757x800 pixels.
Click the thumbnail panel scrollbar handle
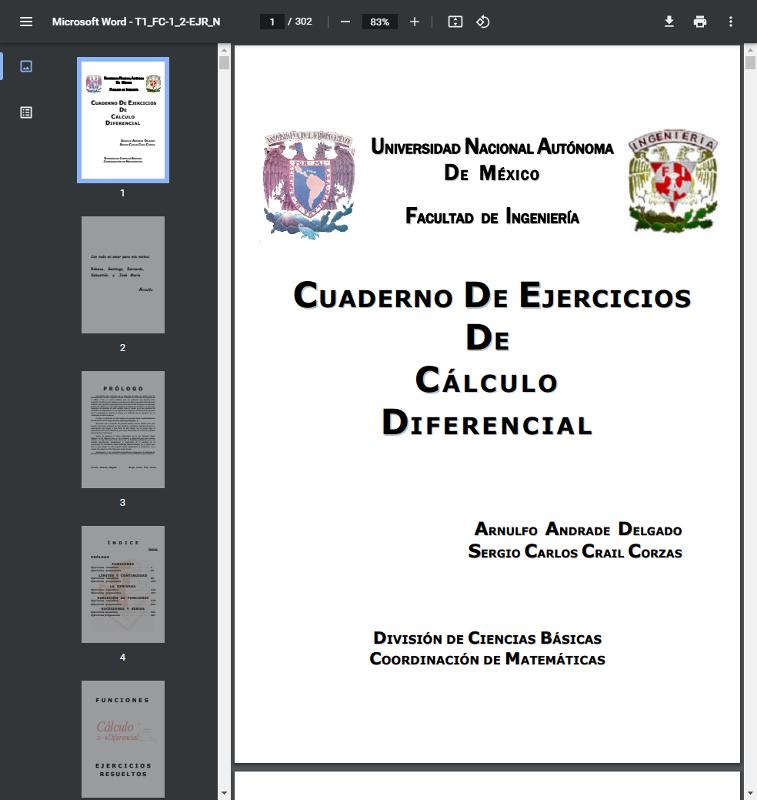click(x=224, y=63)
